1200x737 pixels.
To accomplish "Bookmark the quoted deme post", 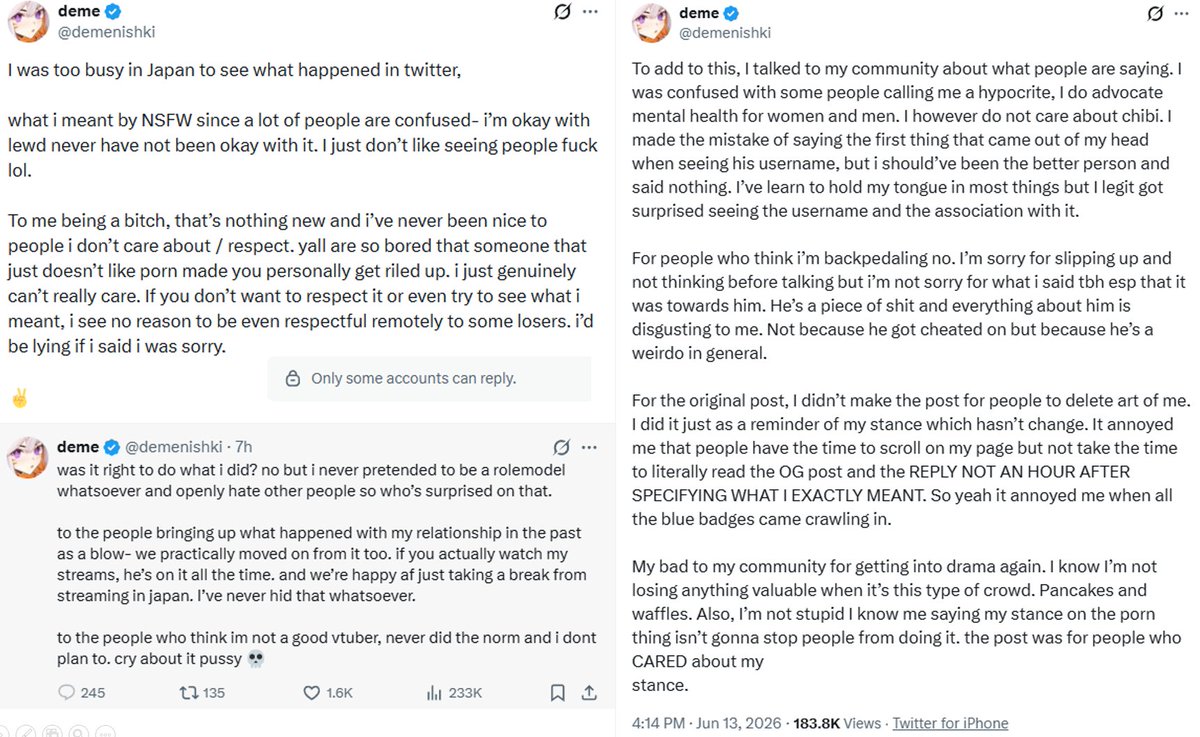I will 558,692.
